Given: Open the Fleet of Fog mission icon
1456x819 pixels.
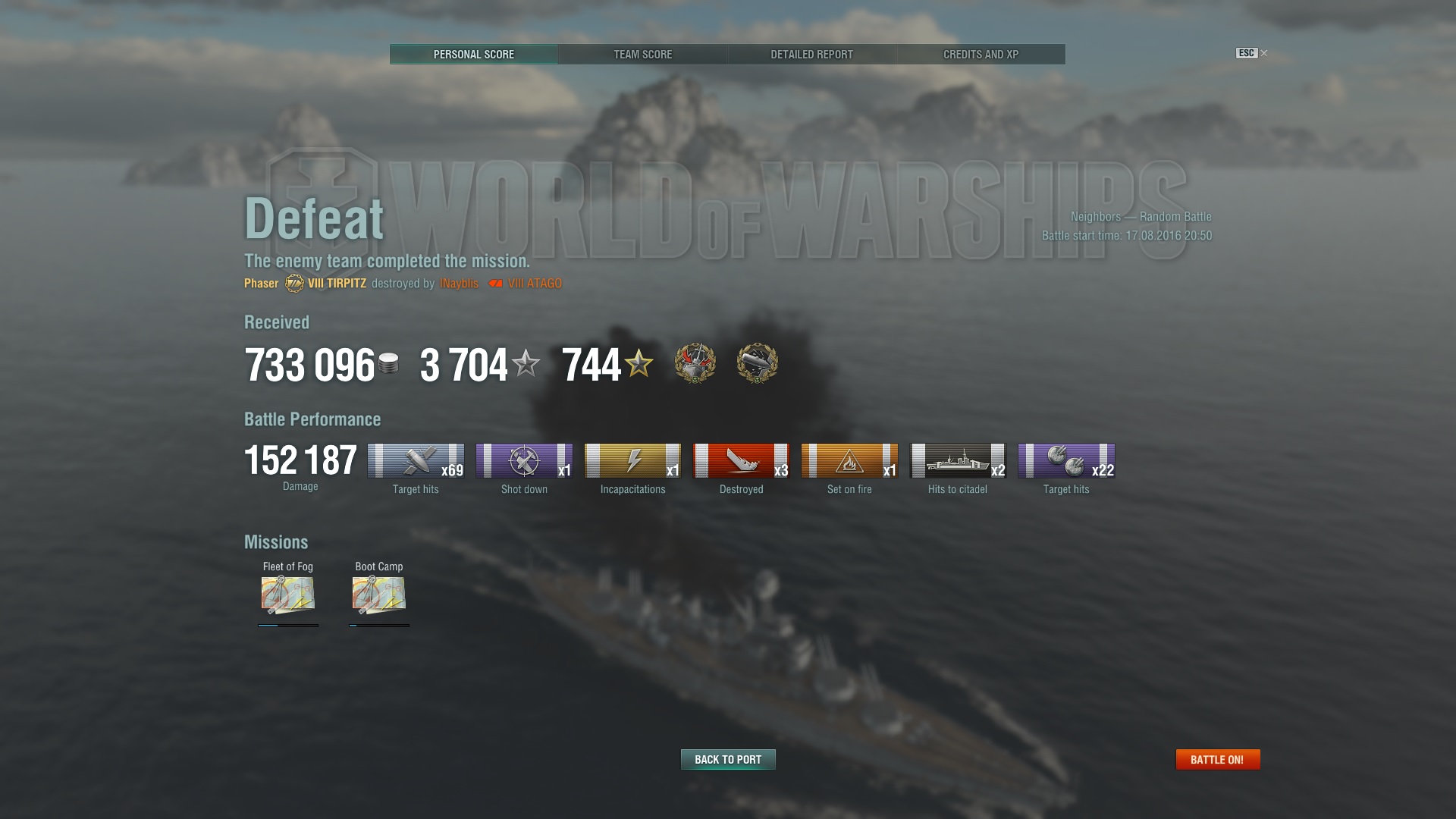Looking at the screenshot, I should (x=288, y=595).
